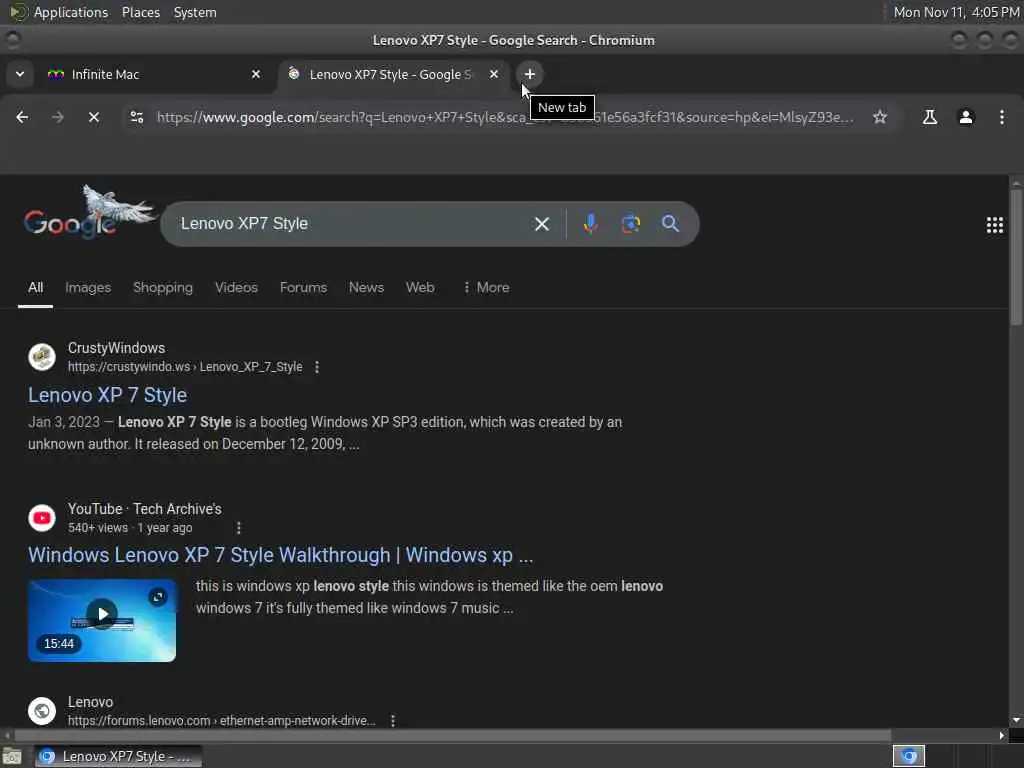Click the address bar URL
The width and height of the screenshot is (1024, 768).
pos(505,117)
